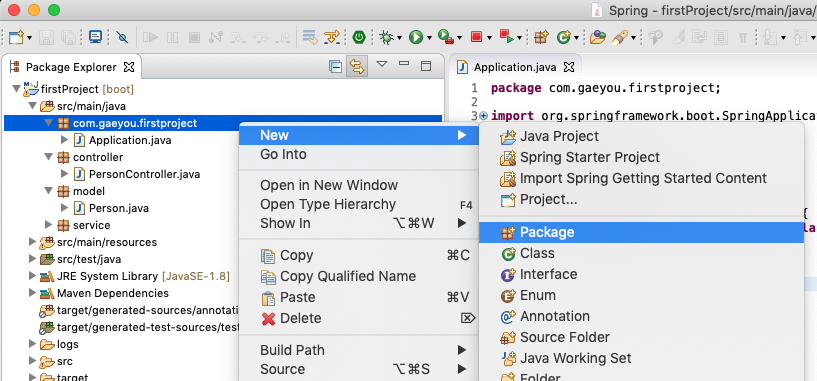Minimize the Package Explorer view
The height and width of the screenshot is (381, 817).
pyautogui.click(x=404, y=64)
